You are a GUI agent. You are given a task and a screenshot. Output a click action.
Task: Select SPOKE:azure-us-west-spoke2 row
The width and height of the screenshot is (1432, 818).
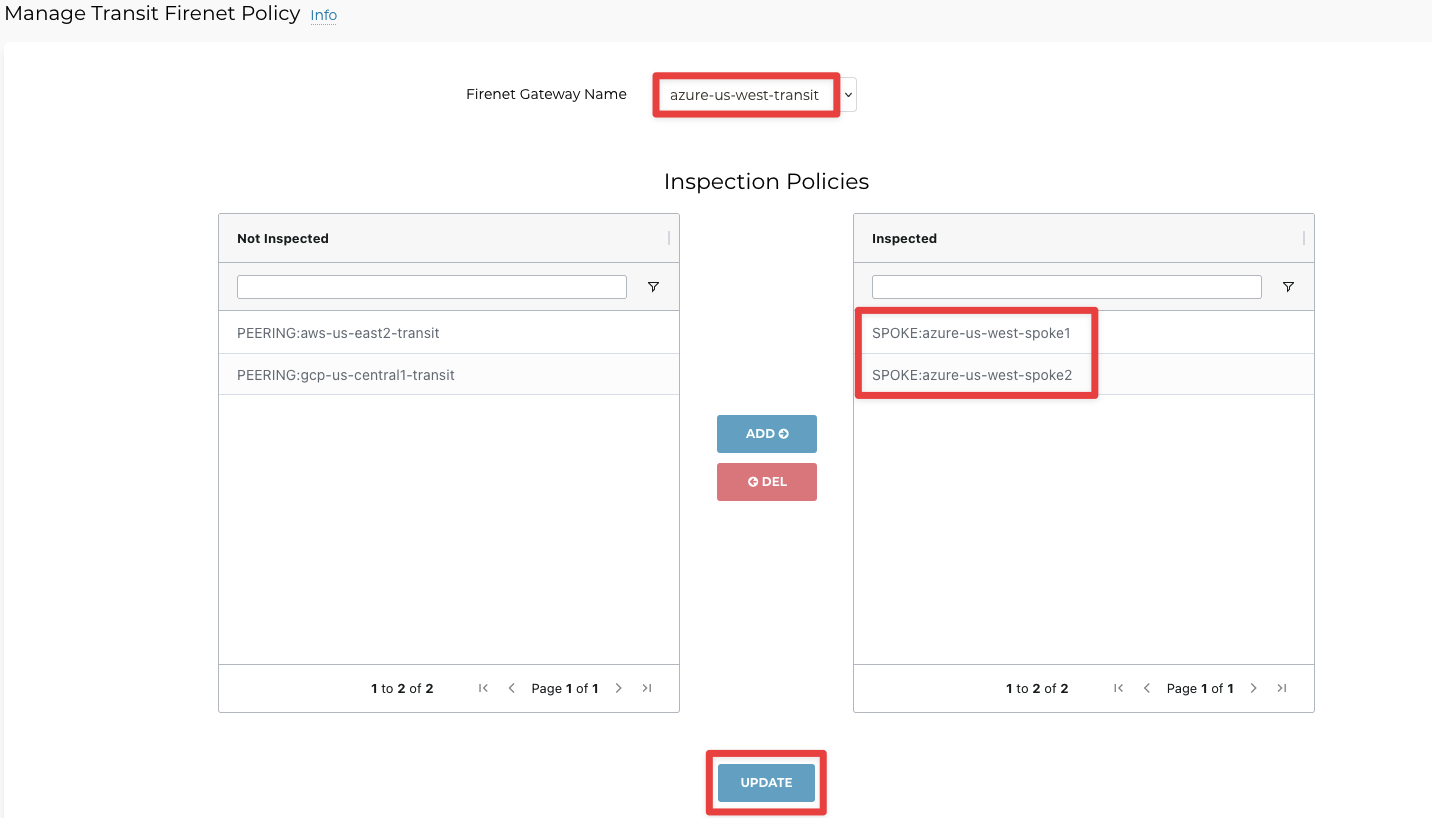click(x=971, y=375)
